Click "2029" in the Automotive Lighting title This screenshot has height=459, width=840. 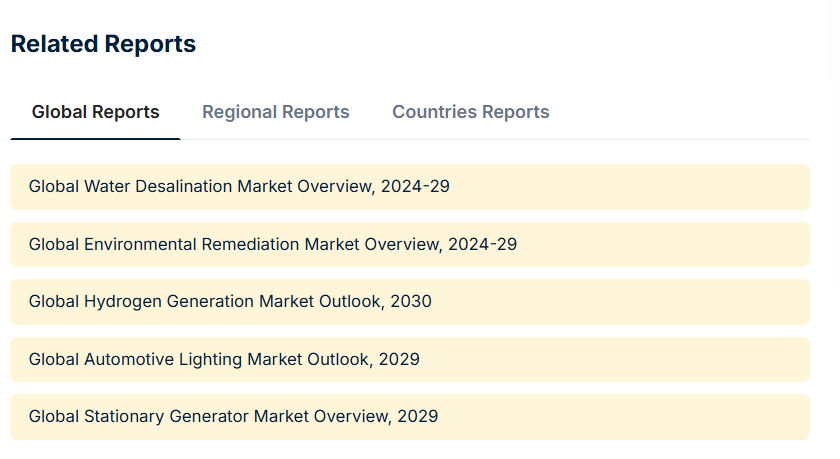coord(398,359)
